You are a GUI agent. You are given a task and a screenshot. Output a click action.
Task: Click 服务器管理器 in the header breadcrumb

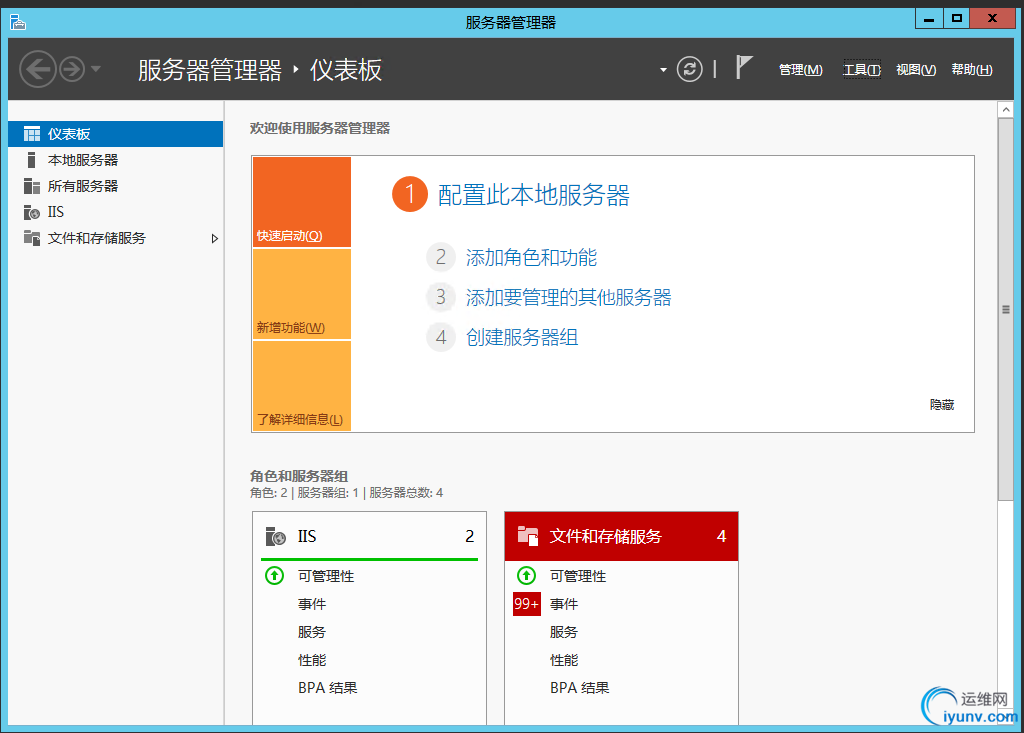(x=210, y=70)
